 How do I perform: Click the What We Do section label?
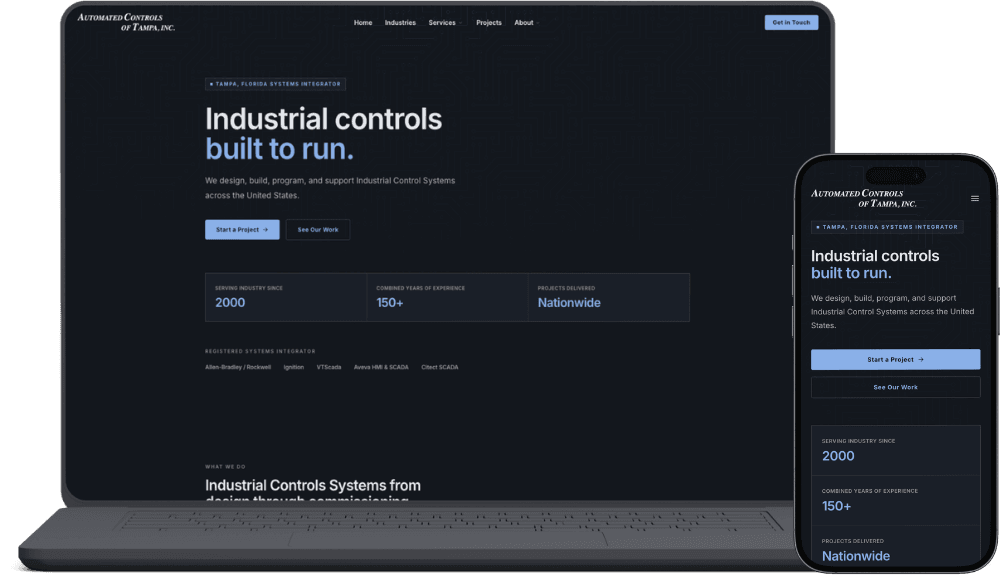coord(225,467)
